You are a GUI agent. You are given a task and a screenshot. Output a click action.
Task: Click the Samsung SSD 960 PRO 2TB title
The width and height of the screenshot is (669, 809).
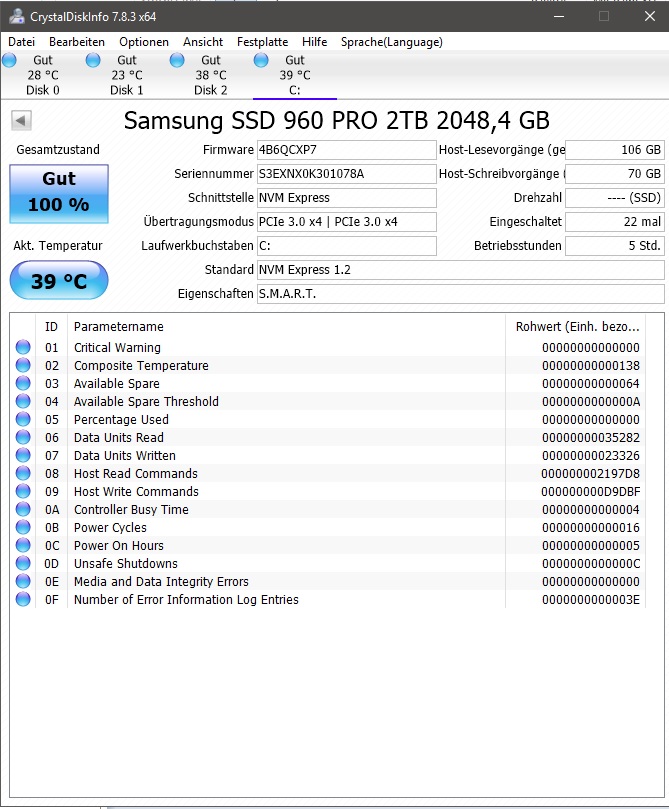[x=336, y=121]
